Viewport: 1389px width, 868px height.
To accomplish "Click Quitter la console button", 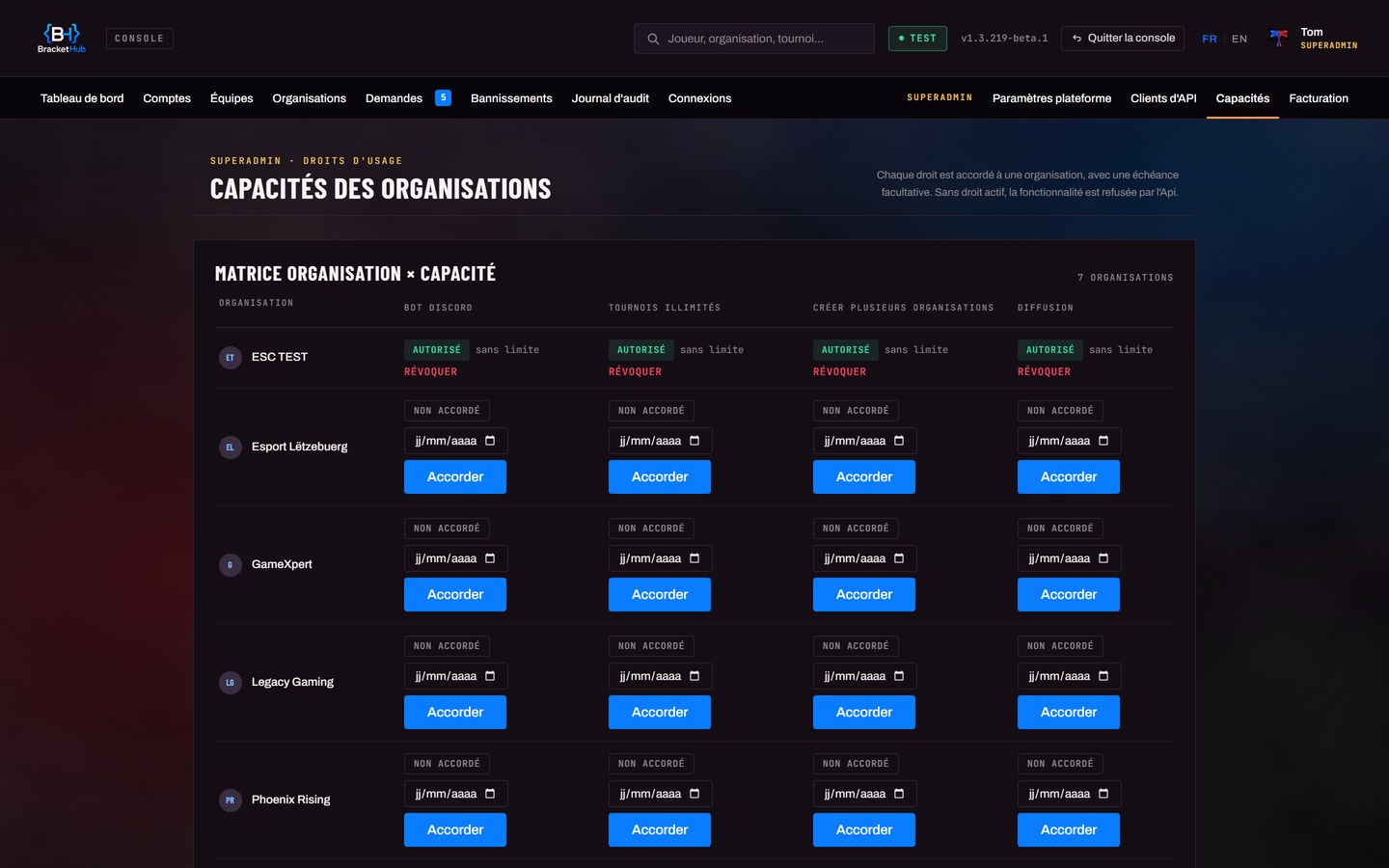I will [1124, 39].
